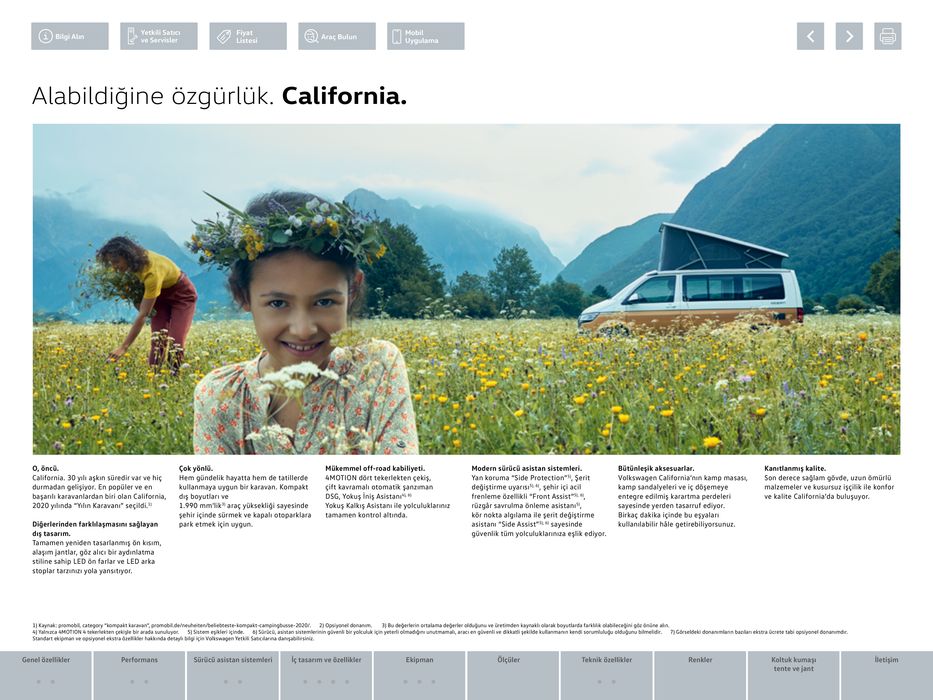Click 'Diğerlerinden farklılaşmasını sağlayan dış tasarım.' heading
The width and height of the screenshot is (933, 700).
[95, 529]
